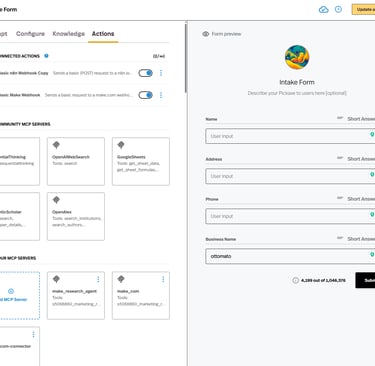Select the Scholar server card
Viewport: 375px width, 366px height.
[20, 216]
